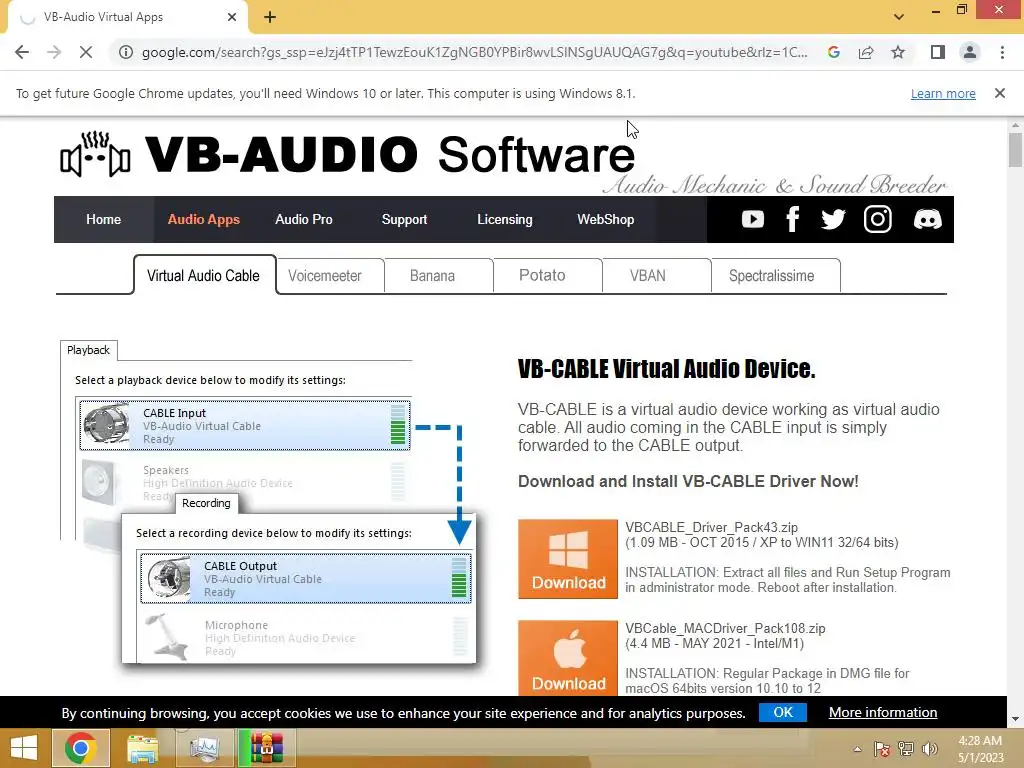The height and width of the screenshot is (768, 1024).
Task: Click the browser forward arrow
Action: (x=54, y=52)
